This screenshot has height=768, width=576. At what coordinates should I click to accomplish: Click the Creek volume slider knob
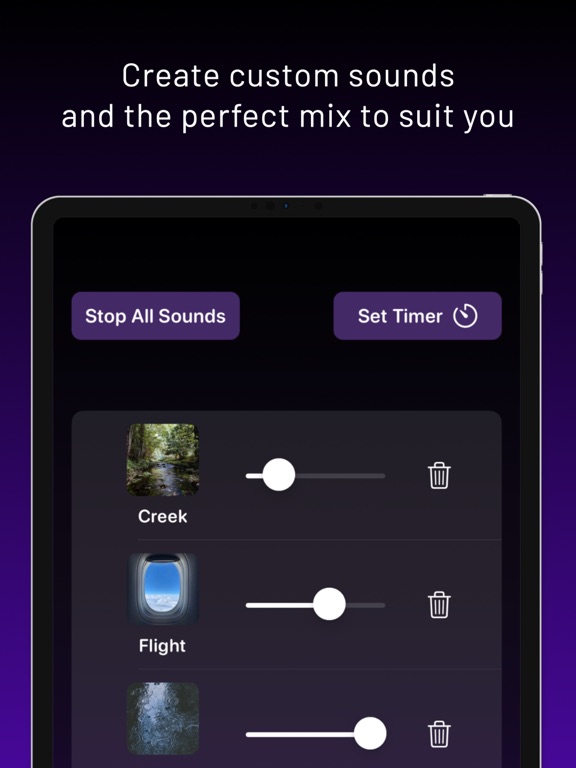[x=279, y=475]
